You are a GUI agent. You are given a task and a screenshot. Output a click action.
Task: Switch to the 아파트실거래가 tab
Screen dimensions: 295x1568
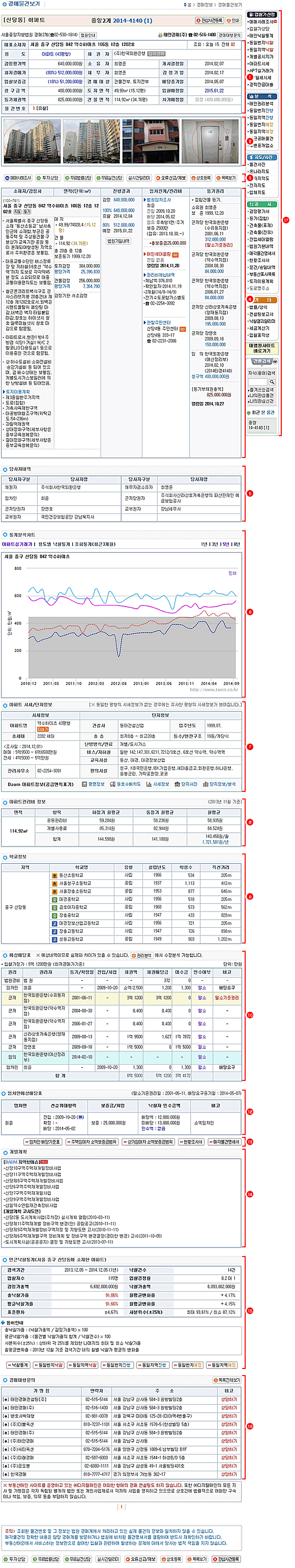point(17,544)
